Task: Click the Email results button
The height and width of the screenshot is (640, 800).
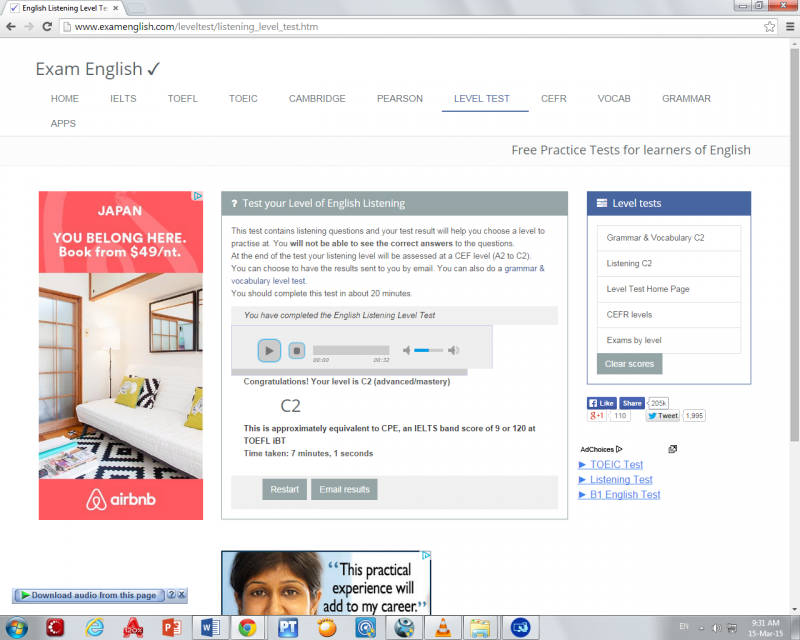Action: [x=344, y=489]
